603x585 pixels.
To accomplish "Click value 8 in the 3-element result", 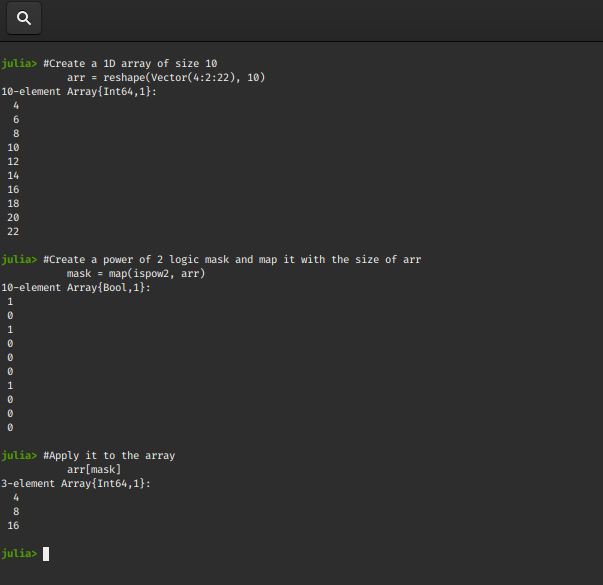I will tap(16, 511).
